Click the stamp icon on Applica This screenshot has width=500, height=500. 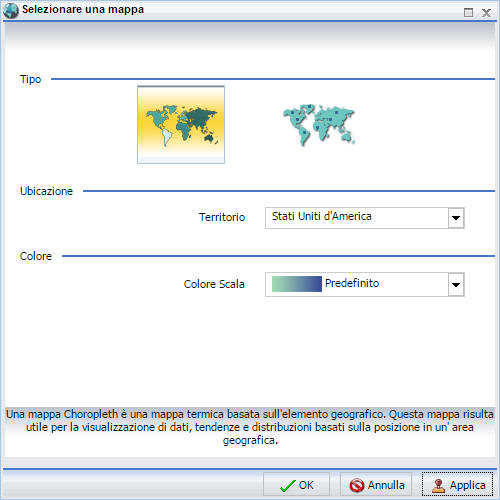[x=439, y=486]
